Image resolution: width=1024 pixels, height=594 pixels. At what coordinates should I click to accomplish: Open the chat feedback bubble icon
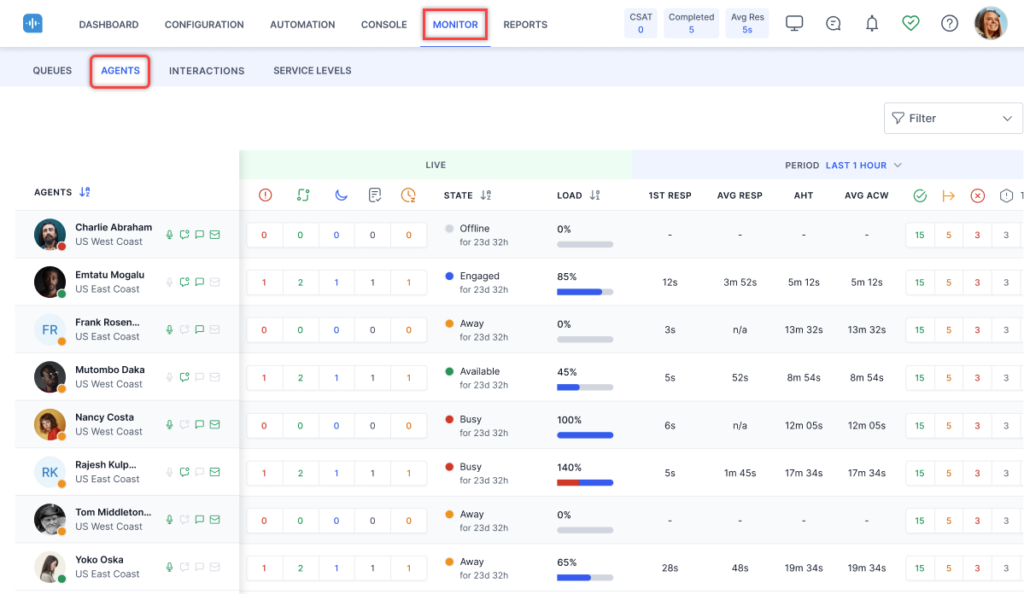coord(833,22)
